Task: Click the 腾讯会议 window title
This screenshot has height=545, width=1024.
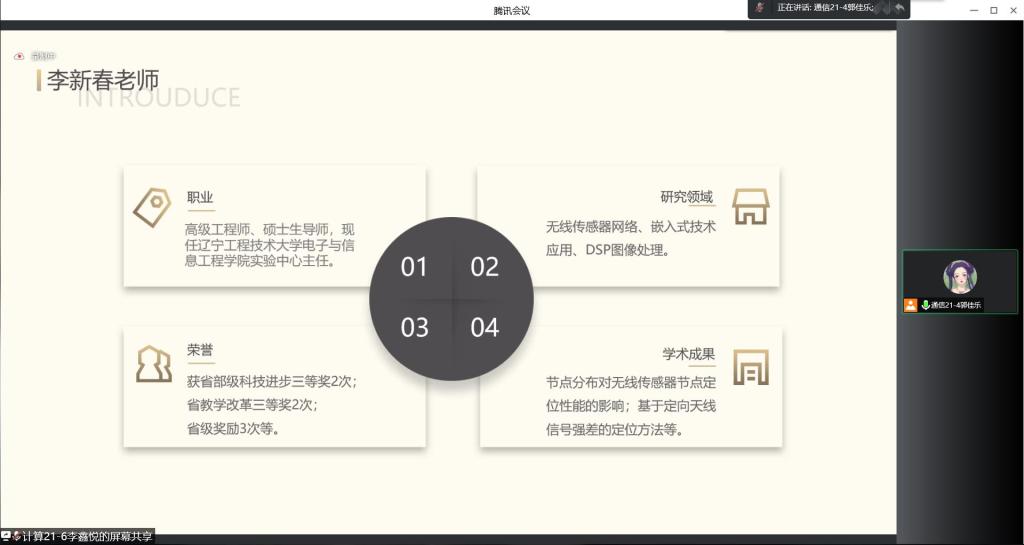Action: 511,10
